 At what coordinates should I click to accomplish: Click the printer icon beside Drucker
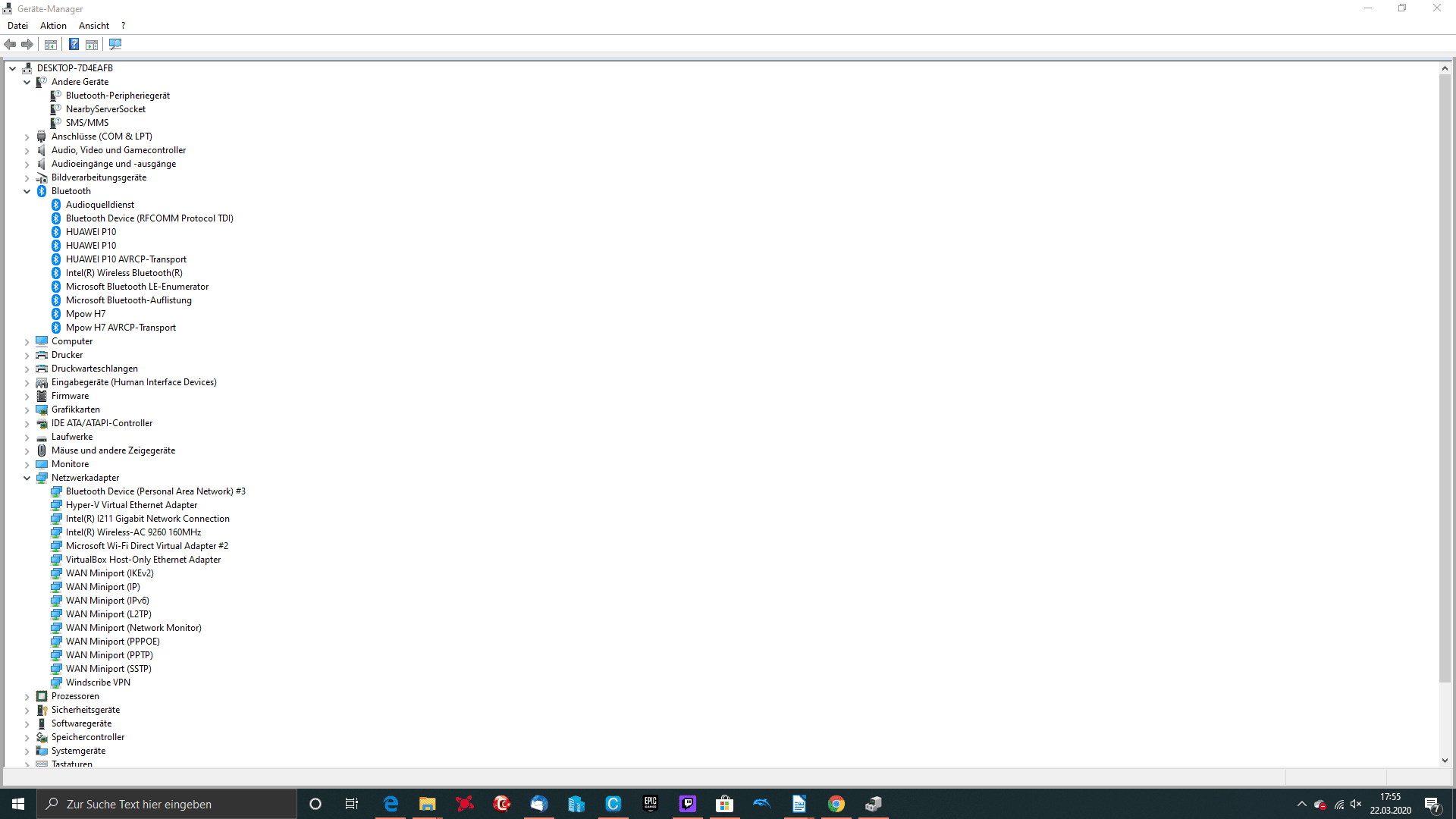[x=42, y=355]
